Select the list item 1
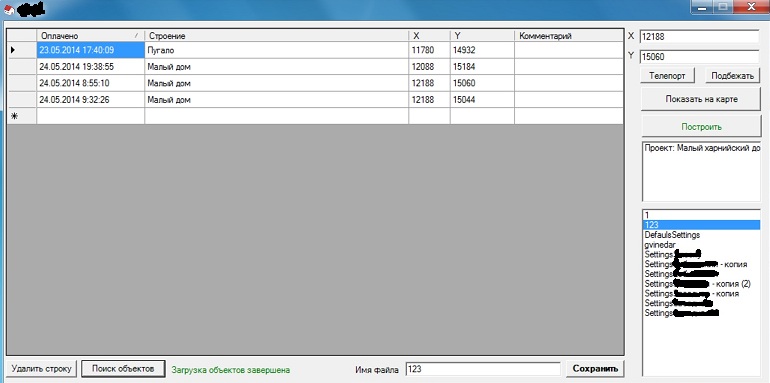The width and height of the screenshot is (770, 383). coord(701,215)
